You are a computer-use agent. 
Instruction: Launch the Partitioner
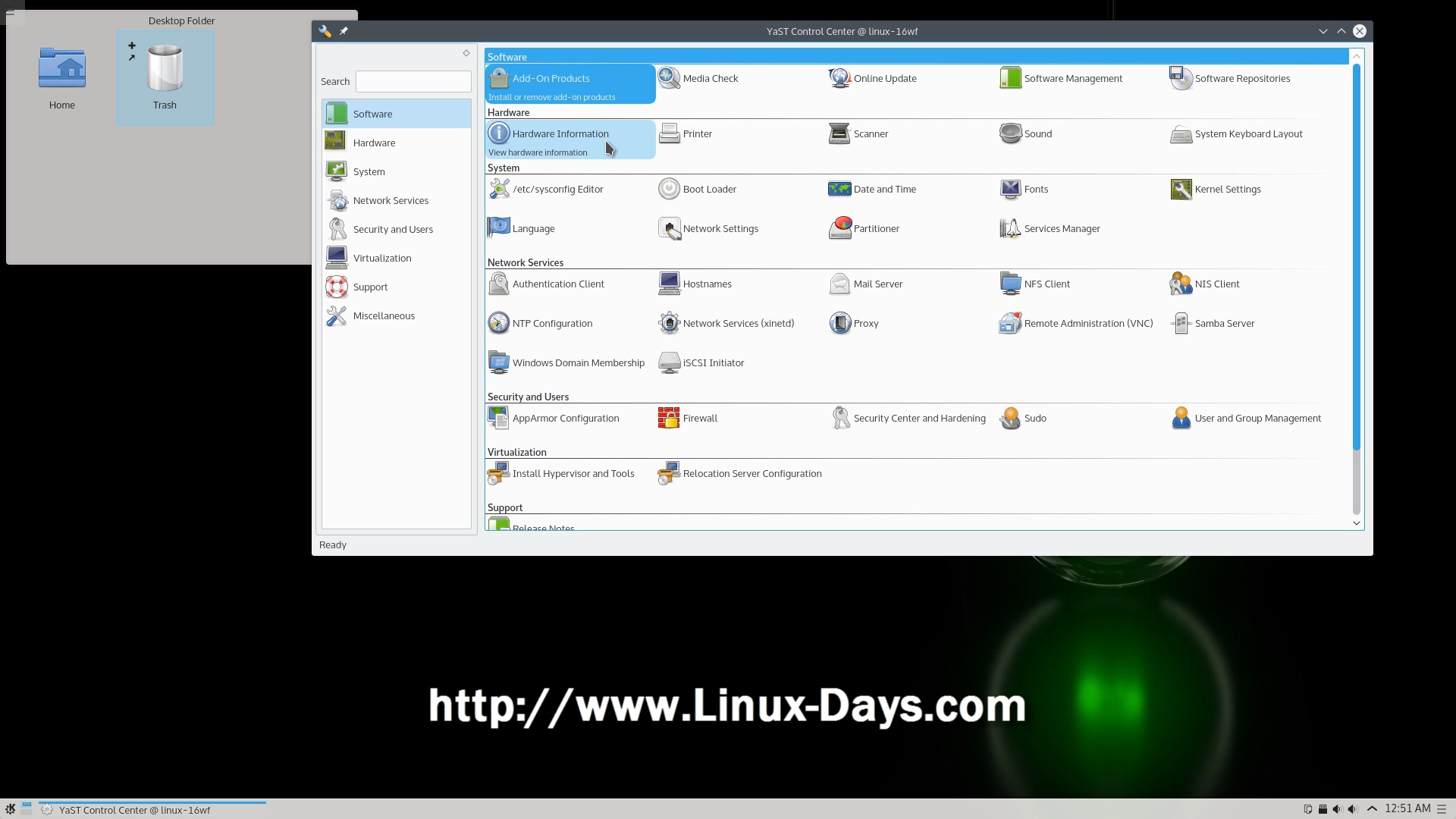click(x=864, y=228)
